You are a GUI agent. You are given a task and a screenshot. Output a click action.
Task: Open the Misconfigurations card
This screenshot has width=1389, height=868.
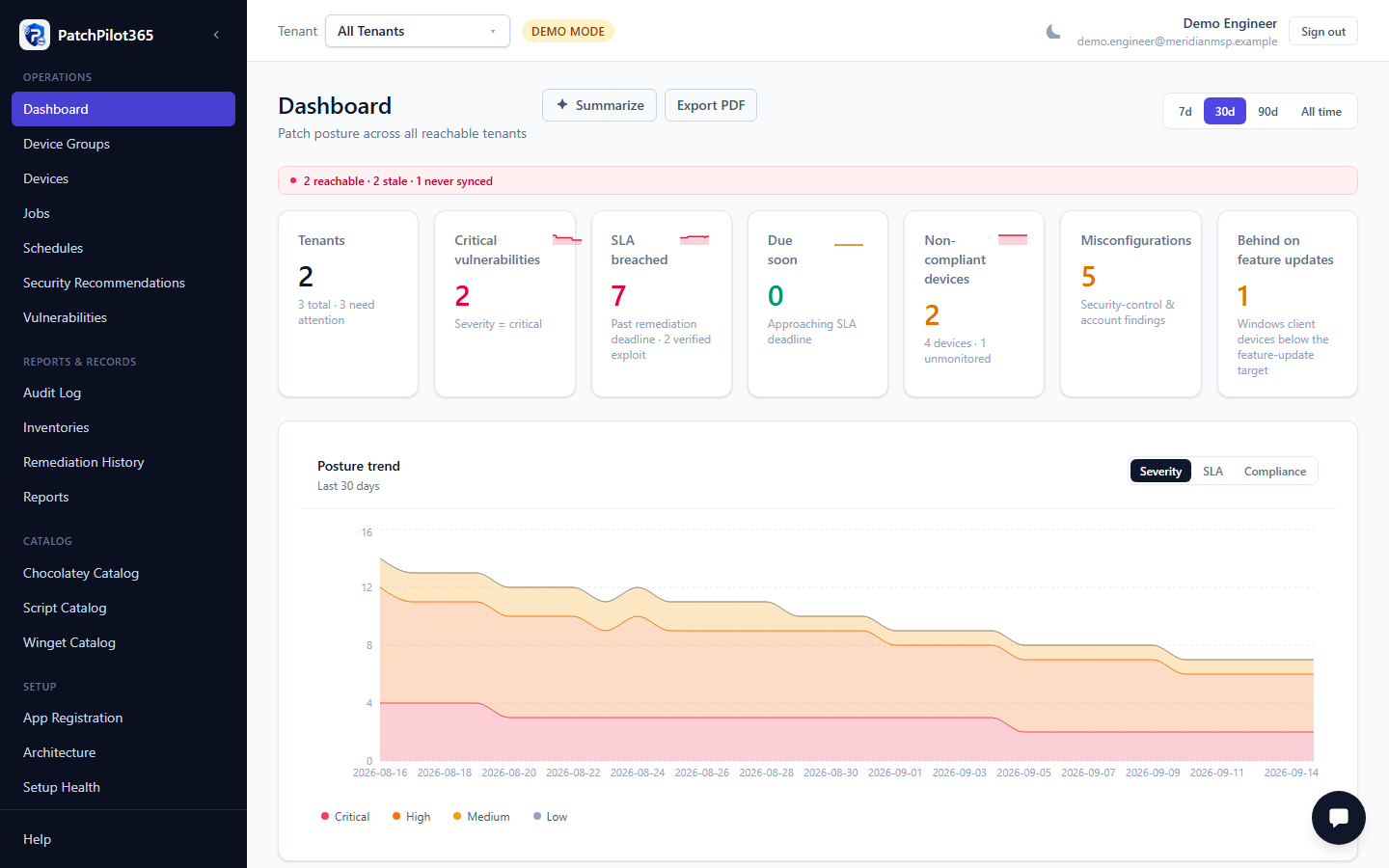click(1130, 304)
